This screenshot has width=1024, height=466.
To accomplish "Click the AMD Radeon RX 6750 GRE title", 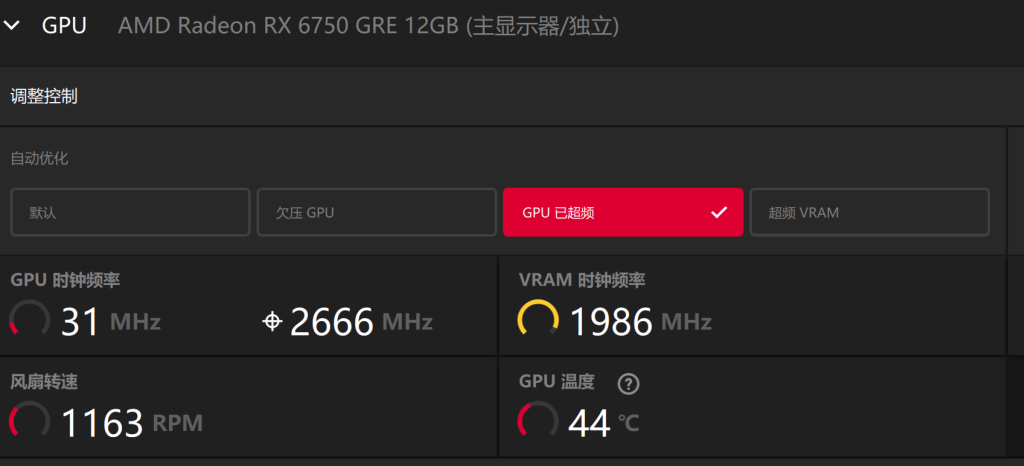I will click(x=368, y=26).
